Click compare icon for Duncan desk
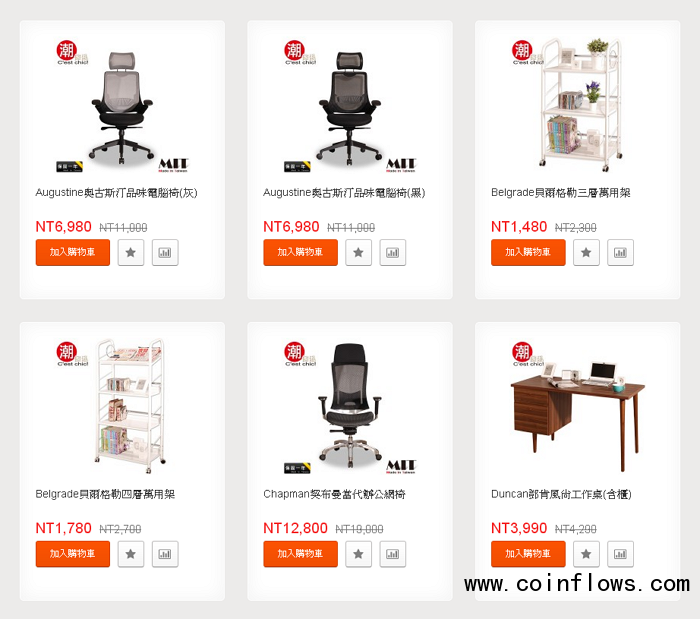The width and height of the screenshot is (700, 619). point(621,554)
